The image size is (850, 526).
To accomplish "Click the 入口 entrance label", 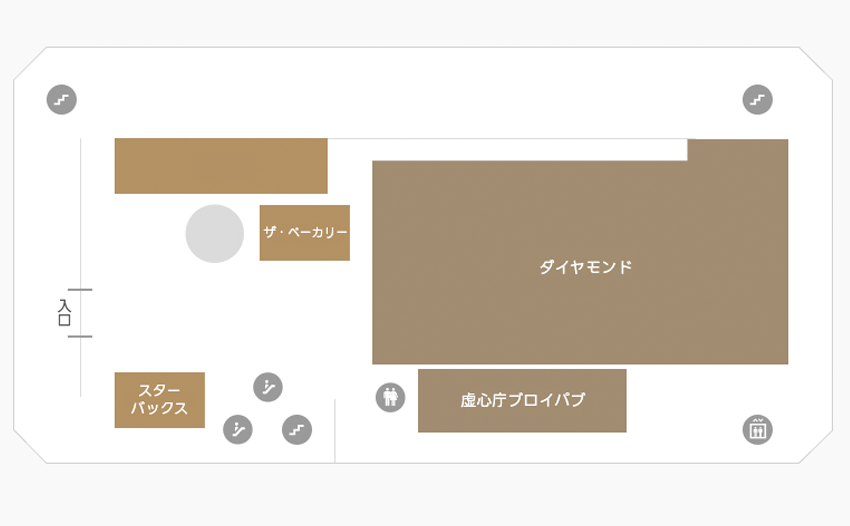I will coord(65,313).
